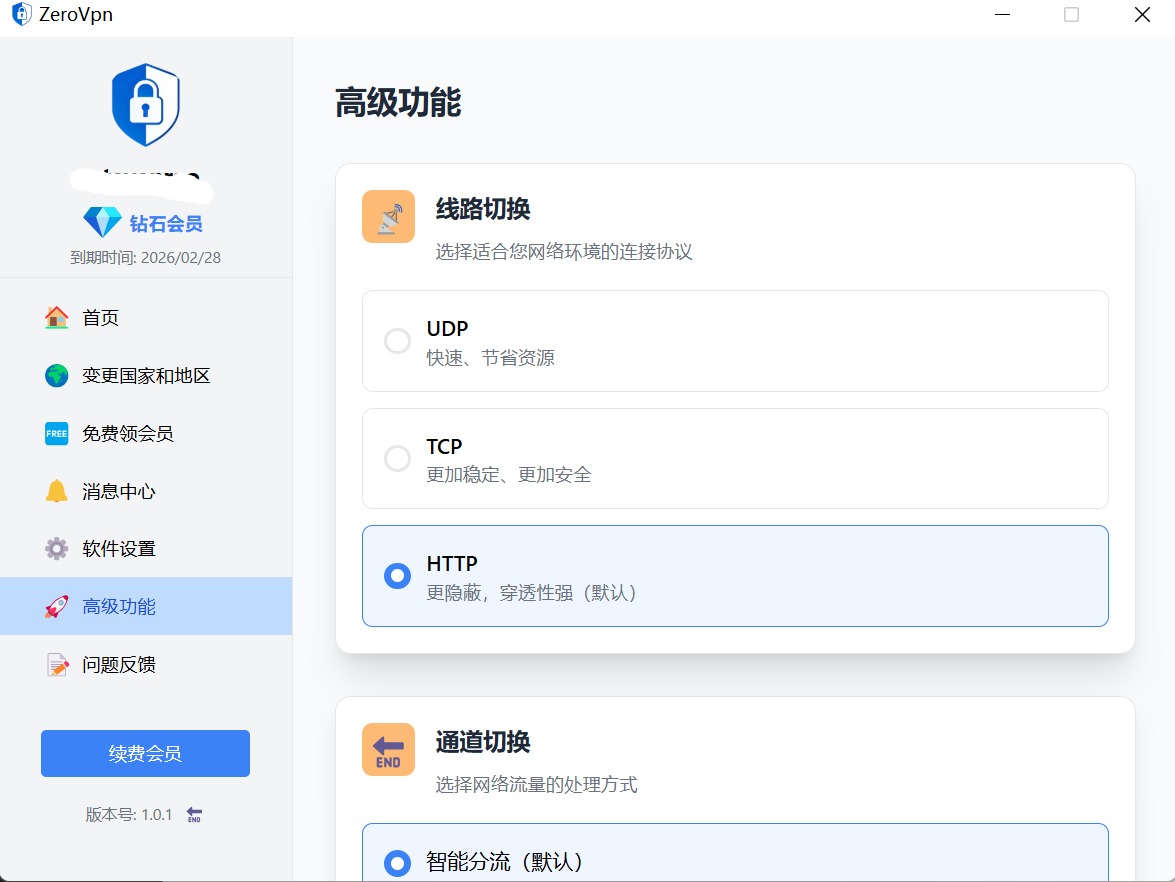Select the HTTP protocol radio button
The width and height of the screenshot is (1175, 882).
click(397, 576)
